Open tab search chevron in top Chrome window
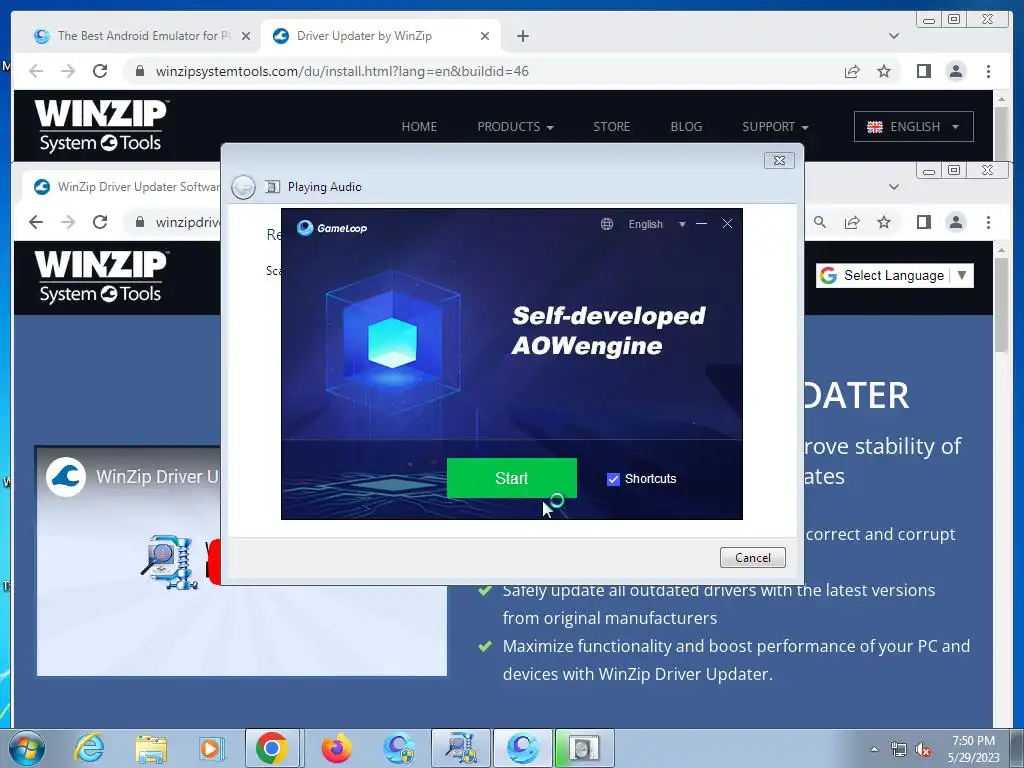This screenshot has width=1024, height=768. coord(894,36)
